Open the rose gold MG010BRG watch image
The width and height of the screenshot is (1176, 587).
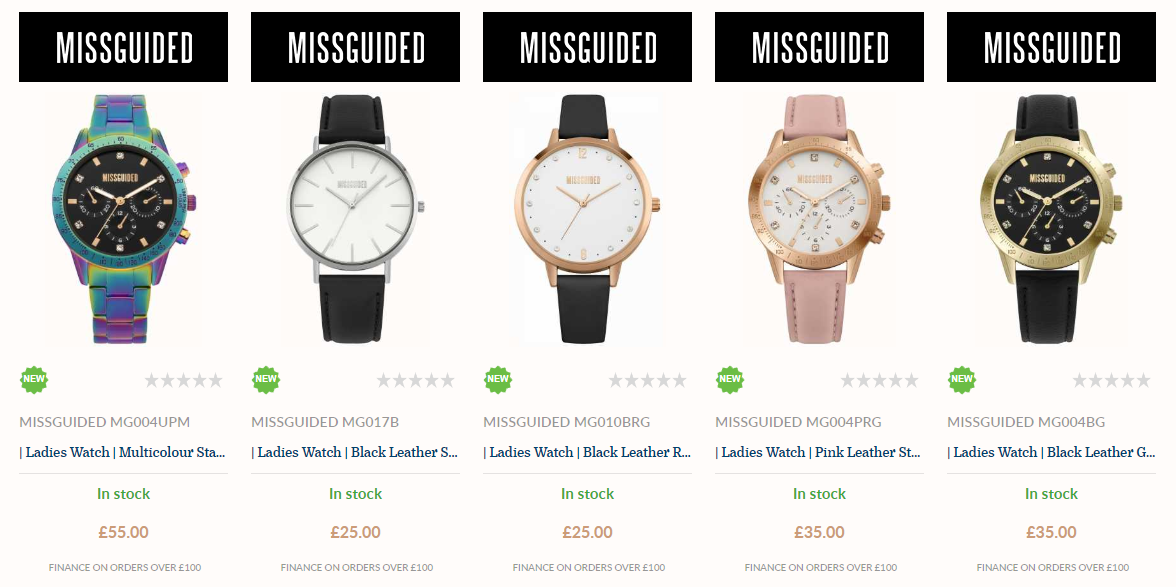[x=587, y=219]
